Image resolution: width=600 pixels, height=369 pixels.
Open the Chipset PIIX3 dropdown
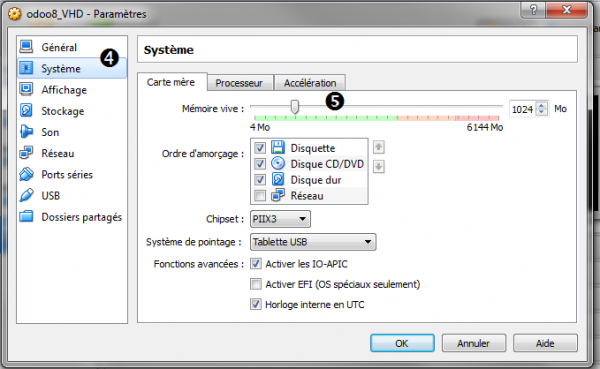280,219
